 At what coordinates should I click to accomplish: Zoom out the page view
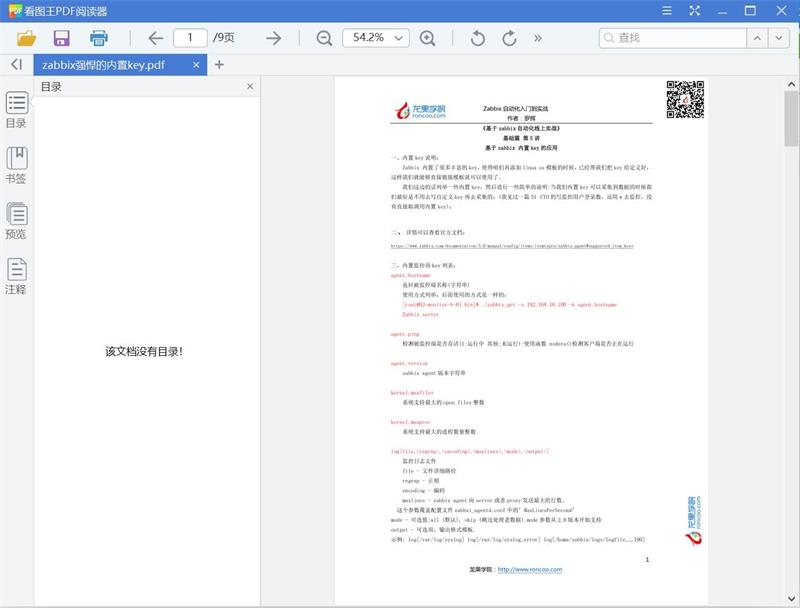(x=325, y=38)
